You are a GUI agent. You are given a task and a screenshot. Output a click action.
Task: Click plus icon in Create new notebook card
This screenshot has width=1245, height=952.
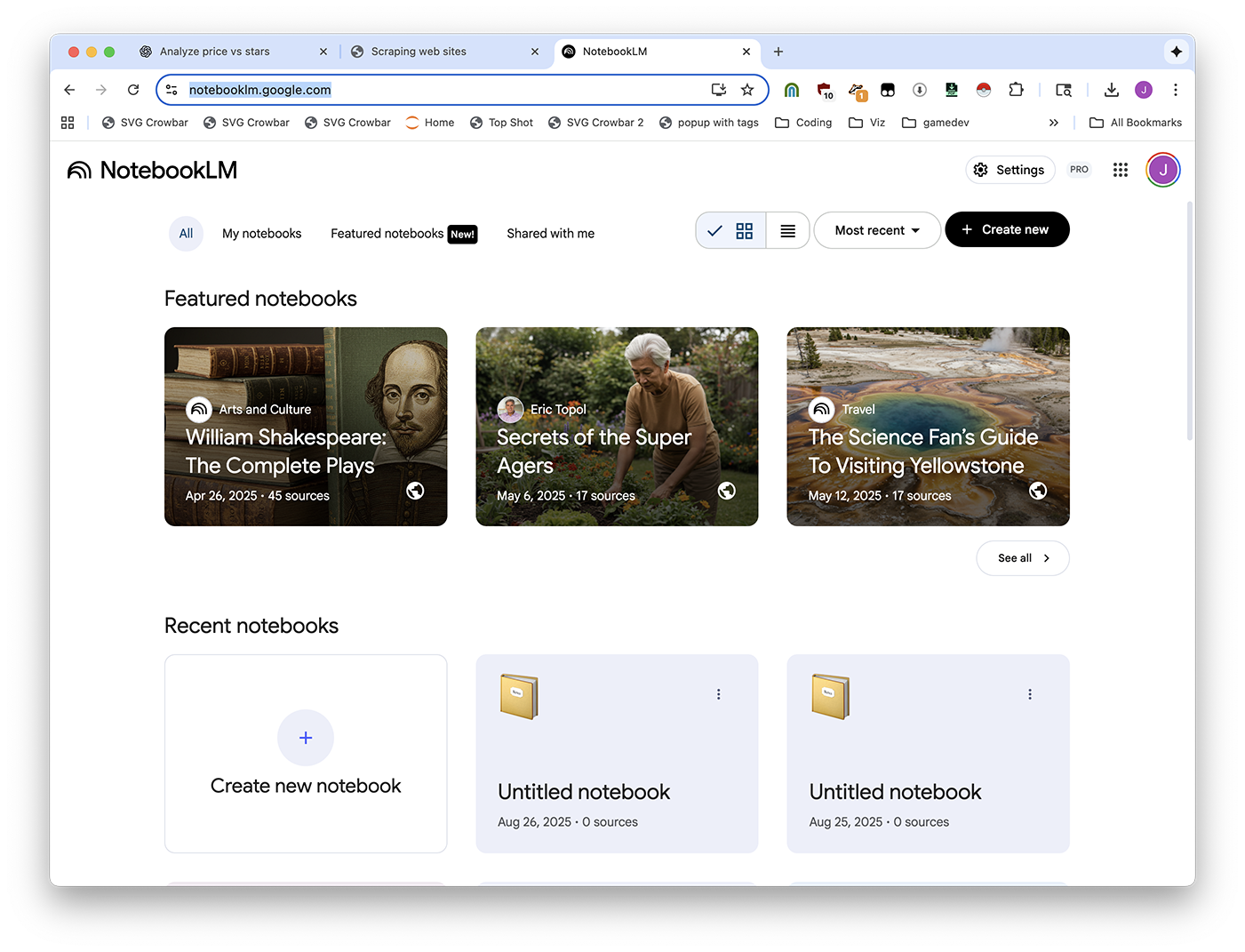point(305,738)
